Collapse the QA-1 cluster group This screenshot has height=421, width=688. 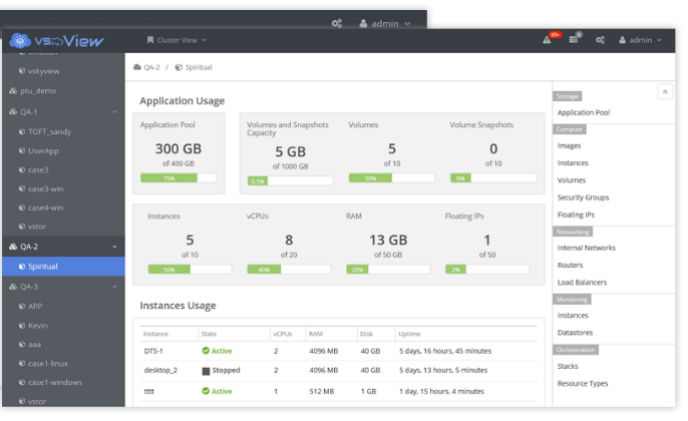115,112
